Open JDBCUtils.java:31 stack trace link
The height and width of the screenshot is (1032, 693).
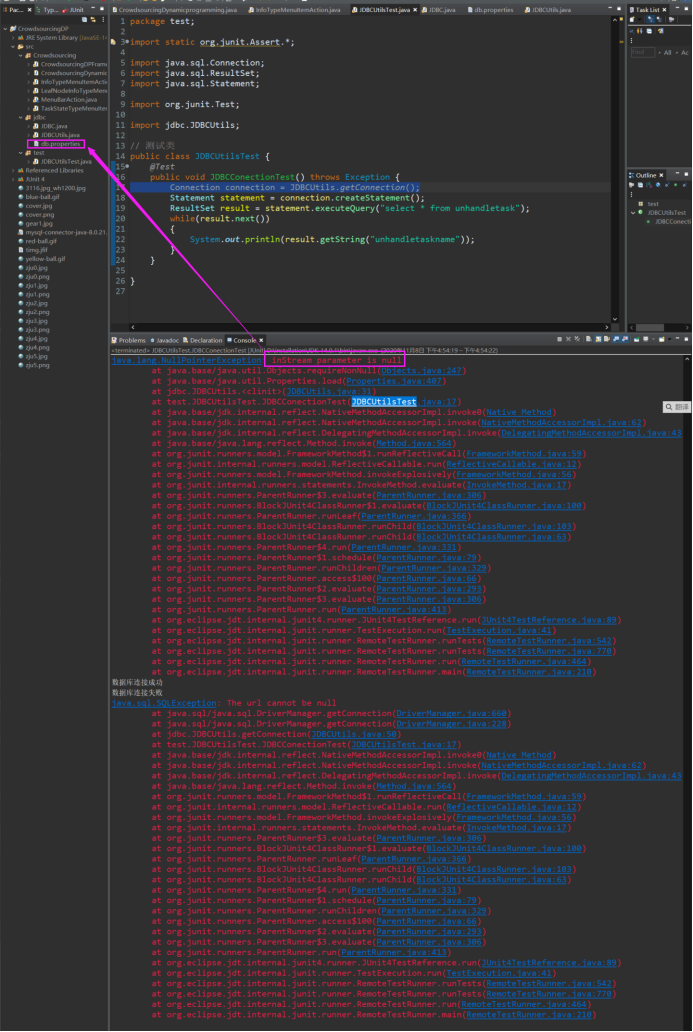329,392
